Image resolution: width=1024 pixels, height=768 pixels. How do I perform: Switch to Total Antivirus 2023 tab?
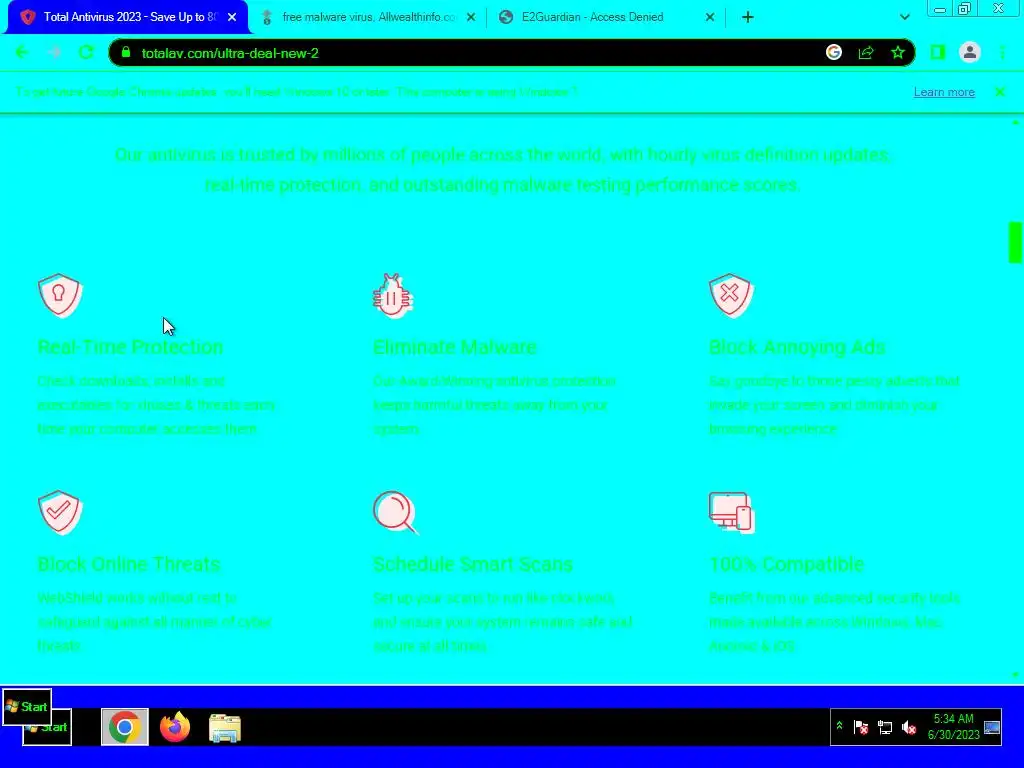tap(127, 17)
